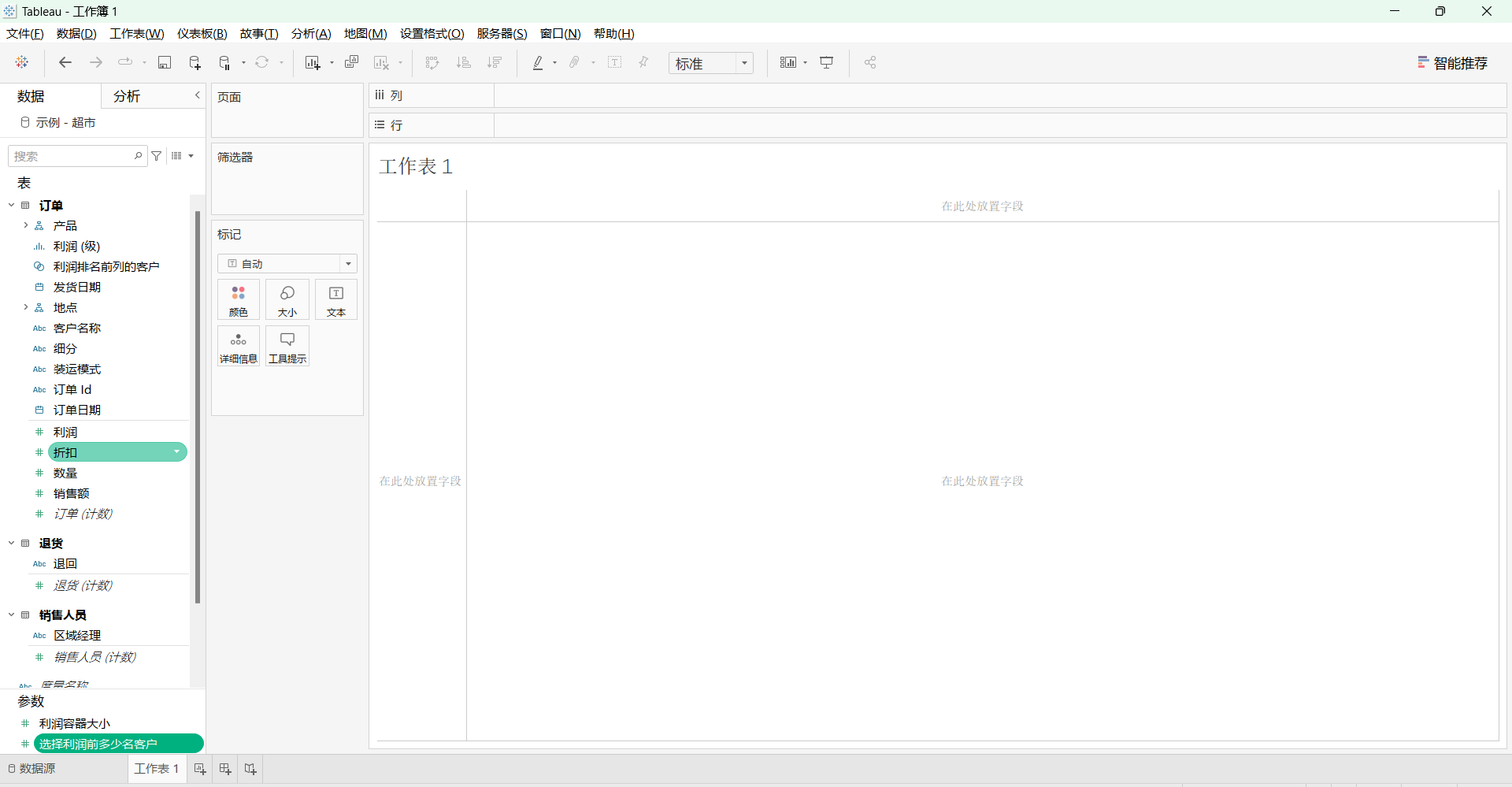Open the 工作表(W) menu
Screen dimensions: 1512x787
(137, 34)
